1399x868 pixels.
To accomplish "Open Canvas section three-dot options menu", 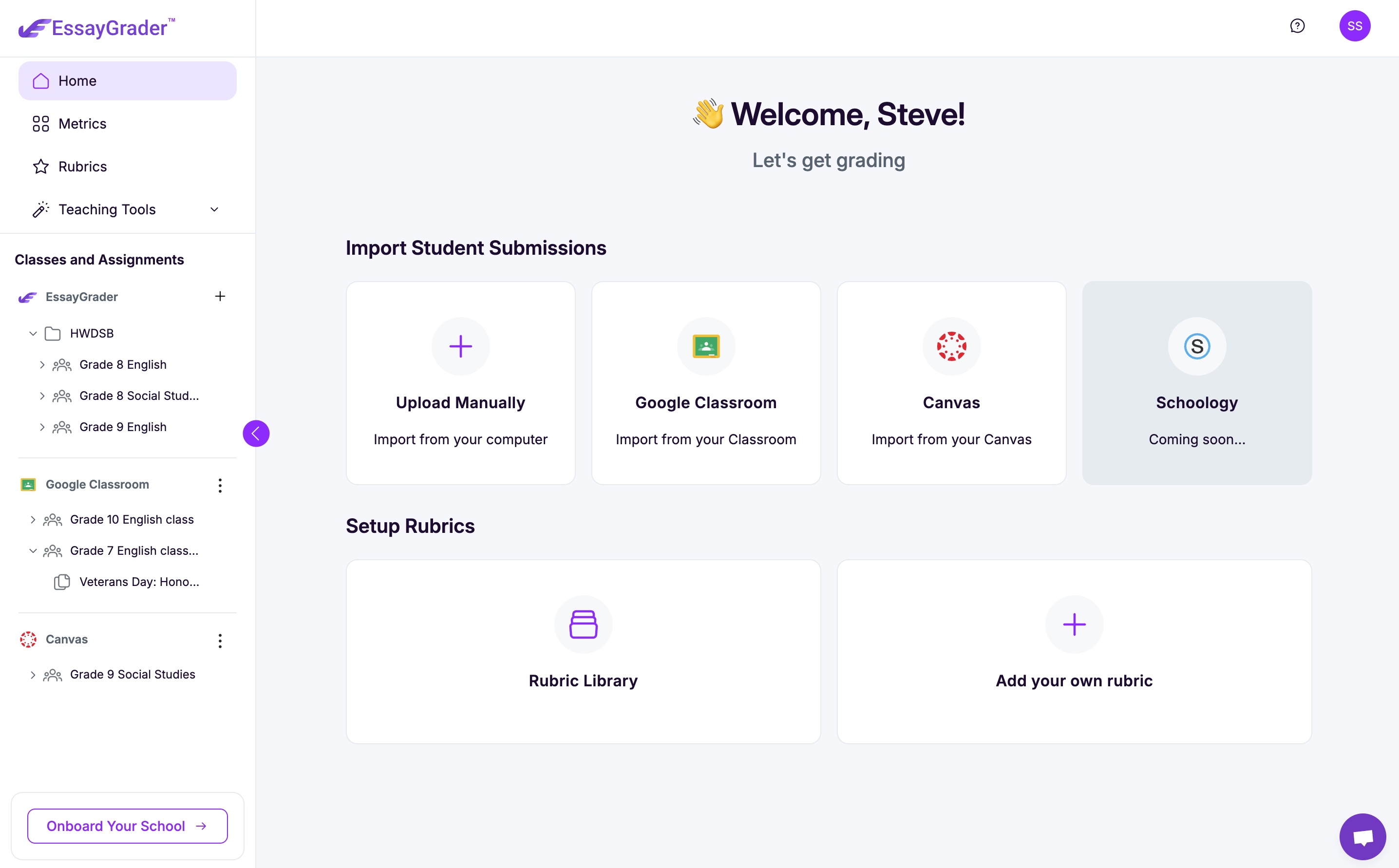I will 220,640.
